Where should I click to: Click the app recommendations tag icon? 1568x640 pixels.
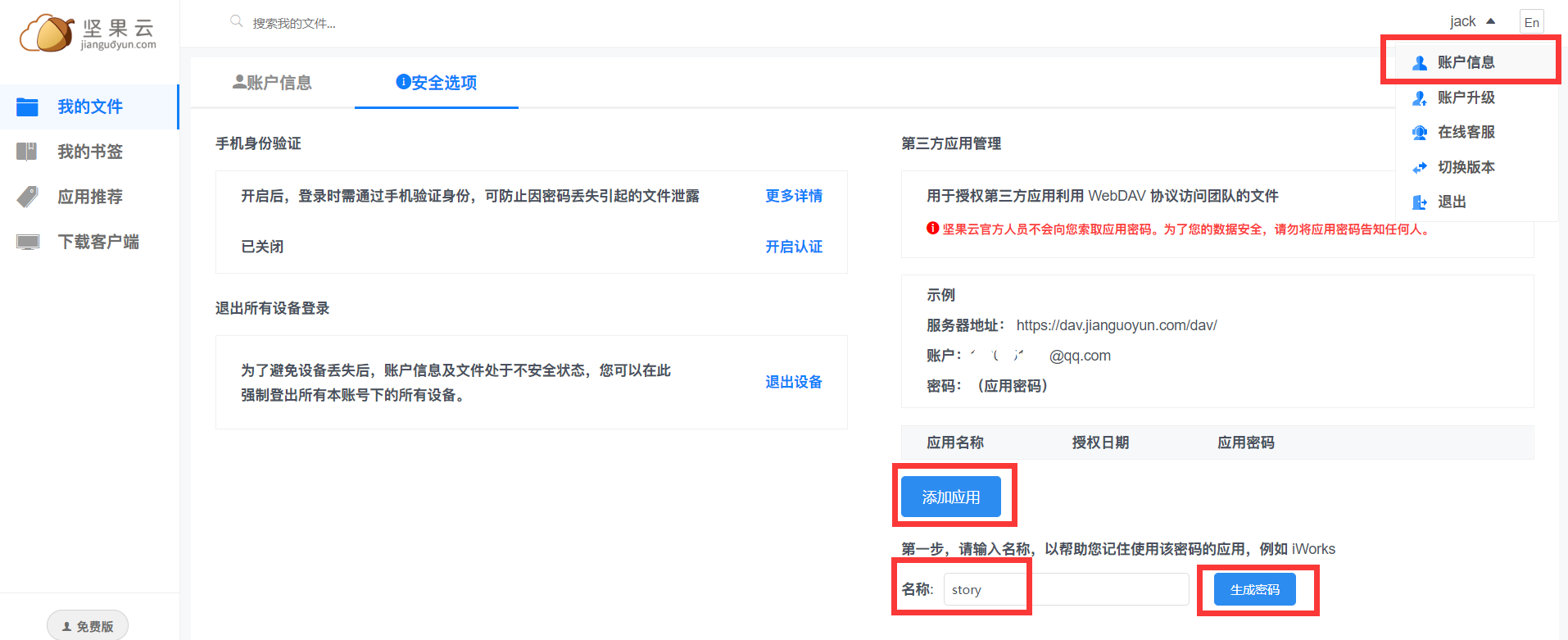(28, 197)
